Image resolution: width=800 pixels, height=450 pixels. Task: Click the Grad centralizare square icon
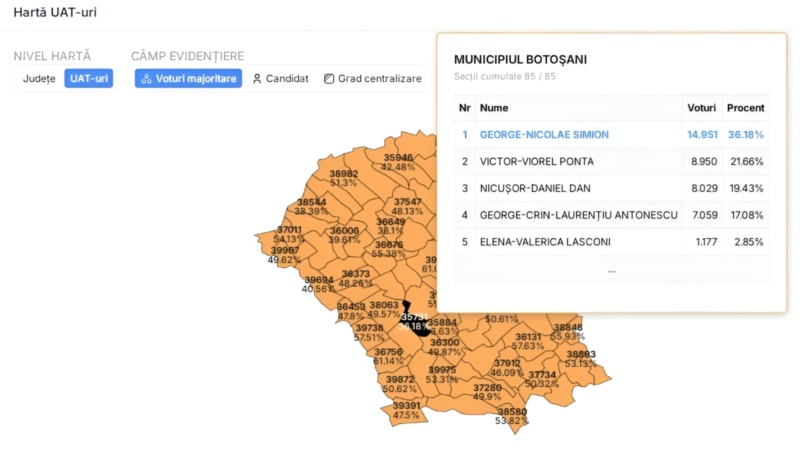tap(329, 79)
